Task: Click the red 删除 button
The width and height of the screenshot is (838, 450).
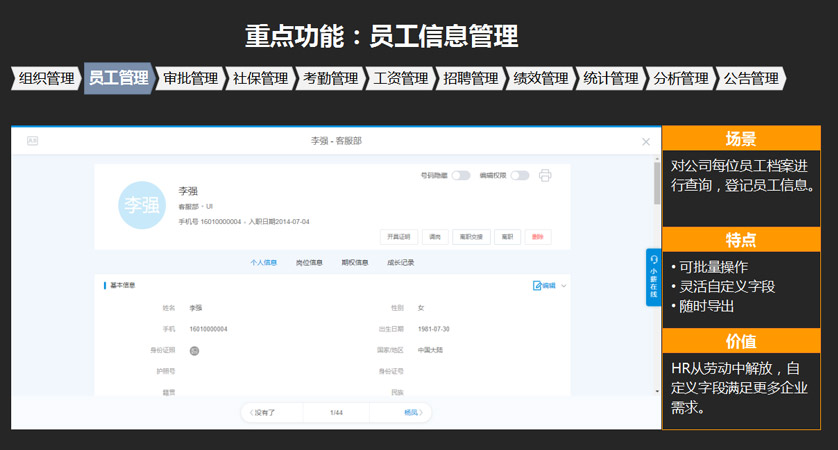Action: point(537,237)
